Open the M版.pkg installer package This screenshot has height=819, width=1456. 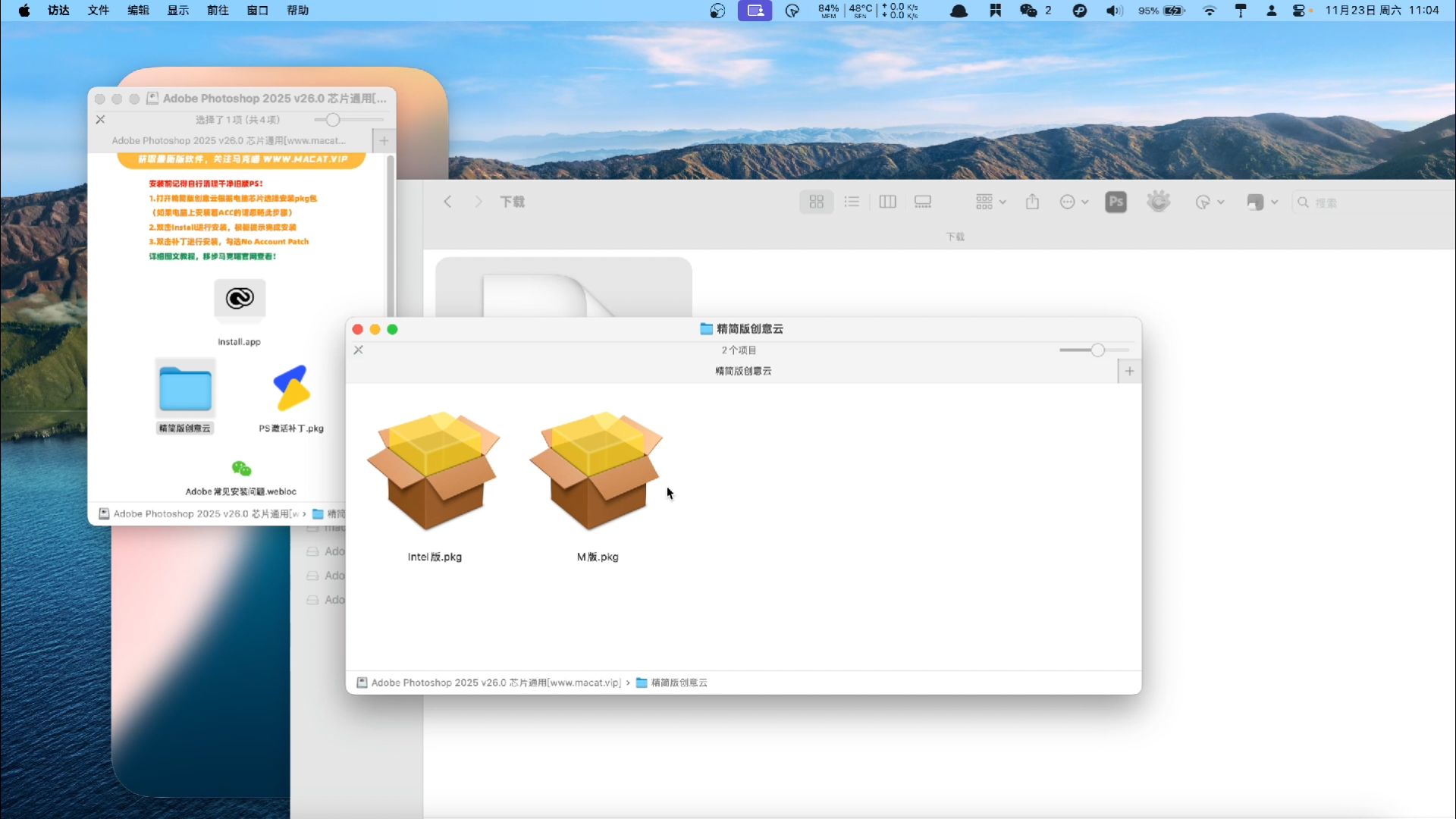596,472
